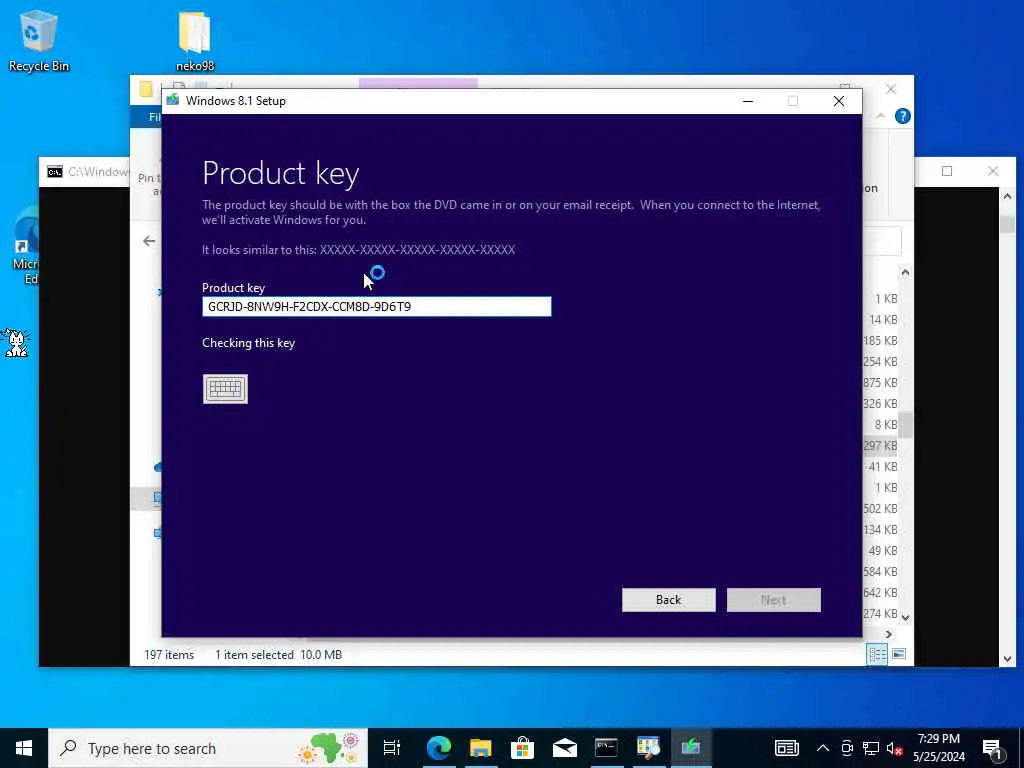
Task: Open Microsoft Store from taskbar
Action: 522,748
